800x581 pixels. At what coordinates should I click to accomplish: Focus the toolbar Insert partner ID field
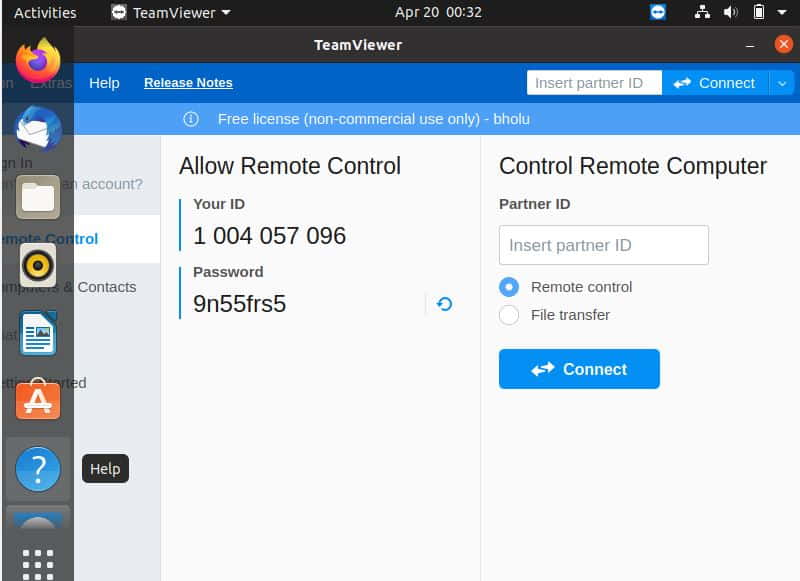coord(594,83)
